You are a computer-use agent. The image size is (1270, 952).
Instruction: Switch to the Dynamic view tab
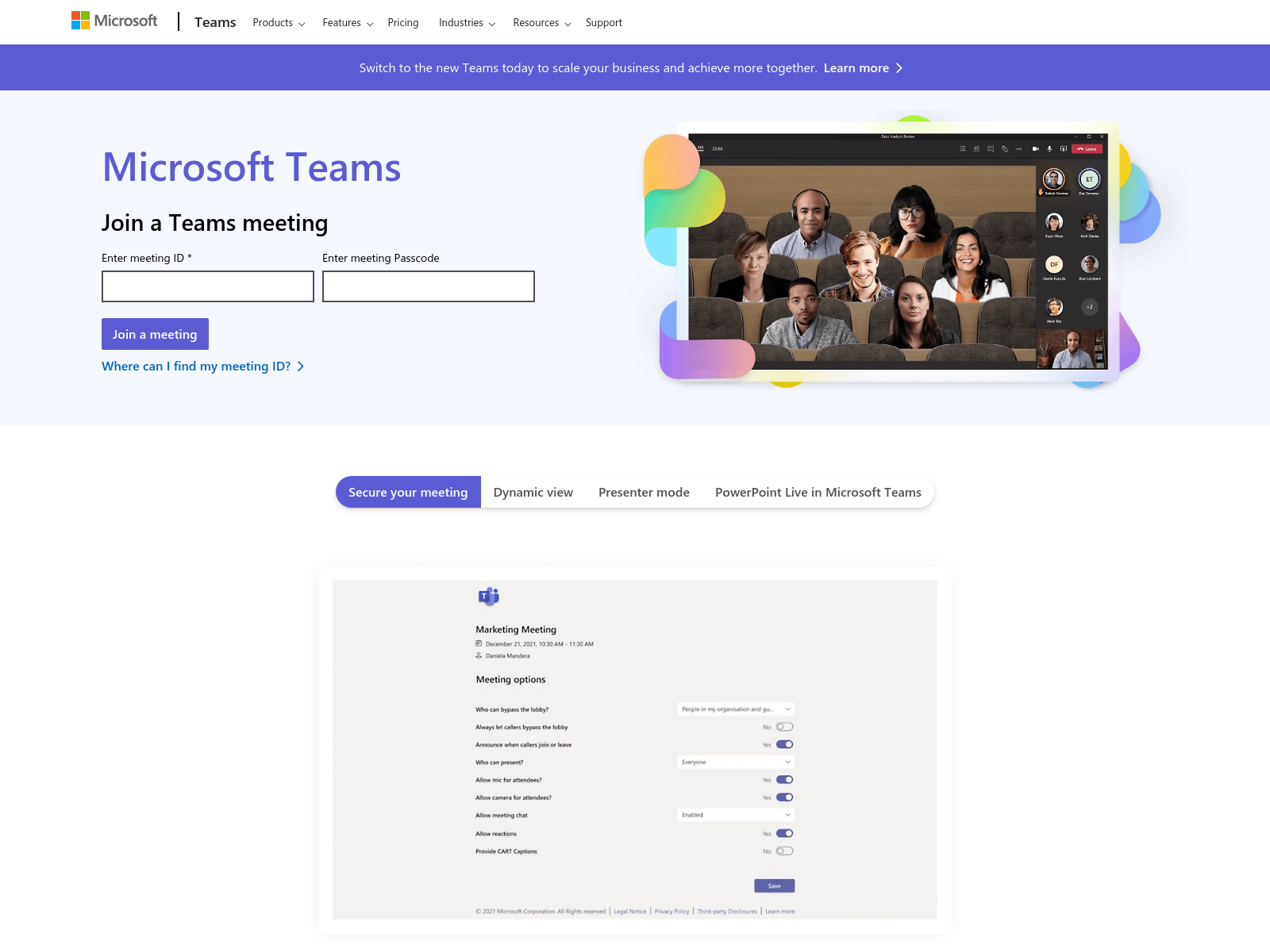coord(533,492)
